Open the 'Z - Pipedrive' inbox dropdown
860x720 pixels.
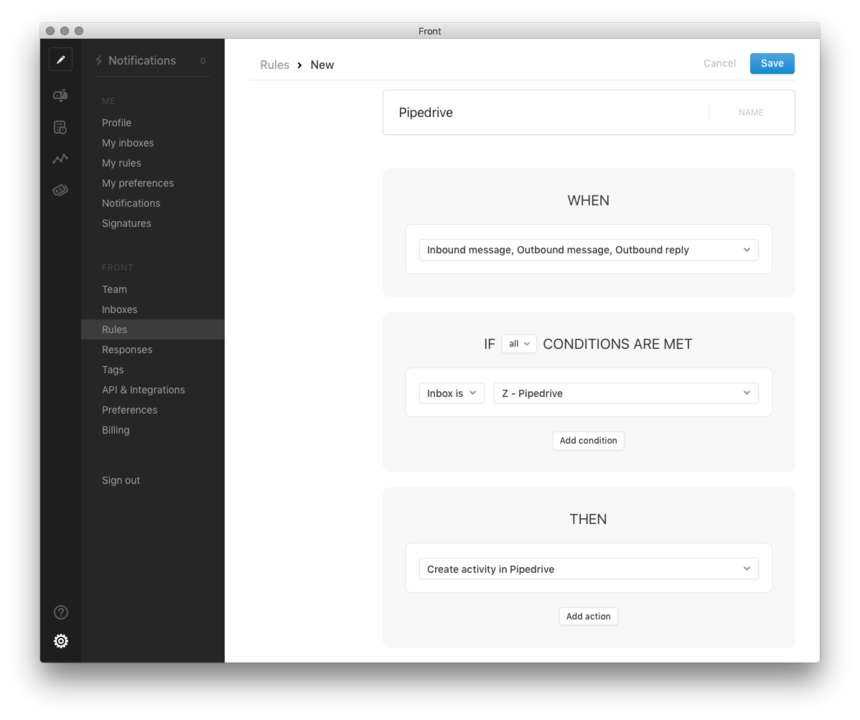point(626,393)
